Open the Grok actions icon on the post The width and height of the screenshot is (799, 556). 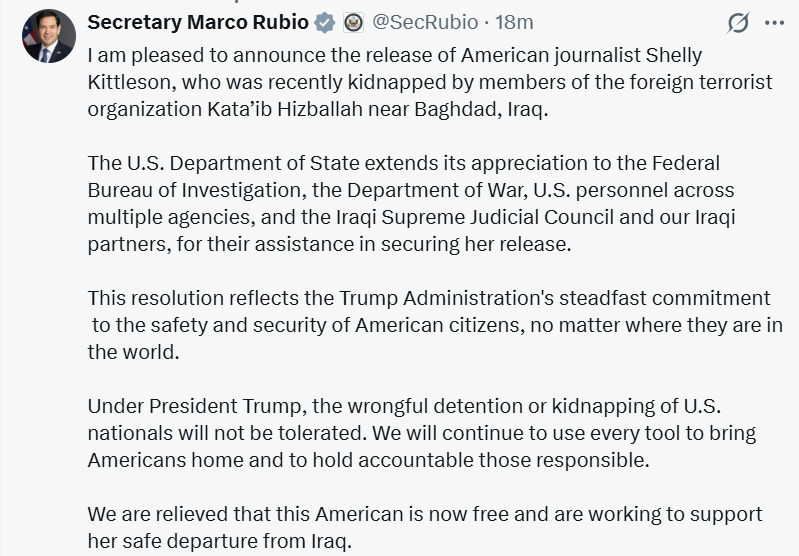[x=738, y=23]
